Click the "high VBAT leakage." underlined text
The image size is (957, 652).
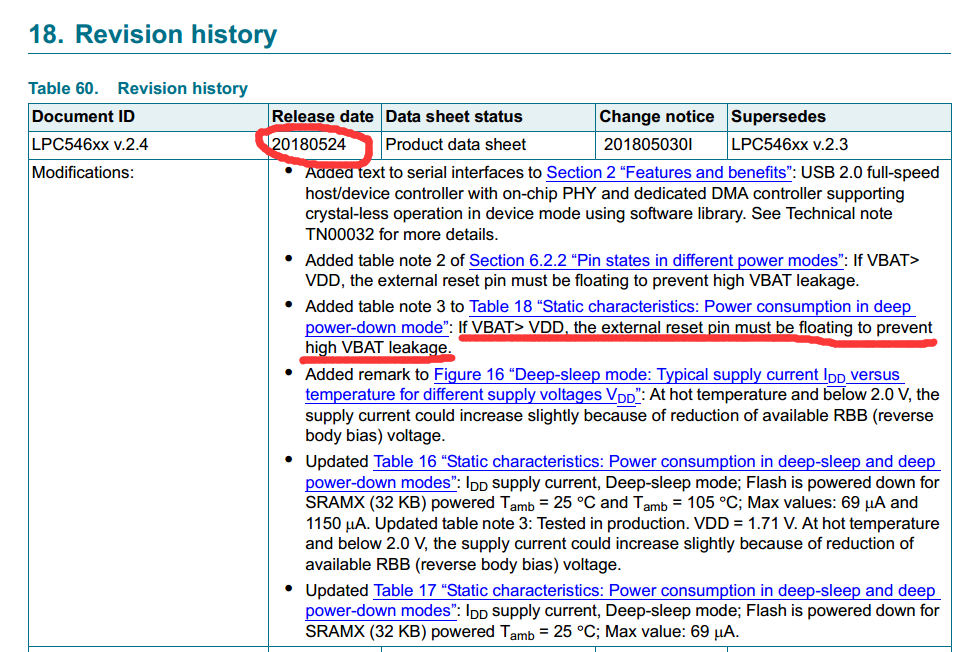[378, 347]
